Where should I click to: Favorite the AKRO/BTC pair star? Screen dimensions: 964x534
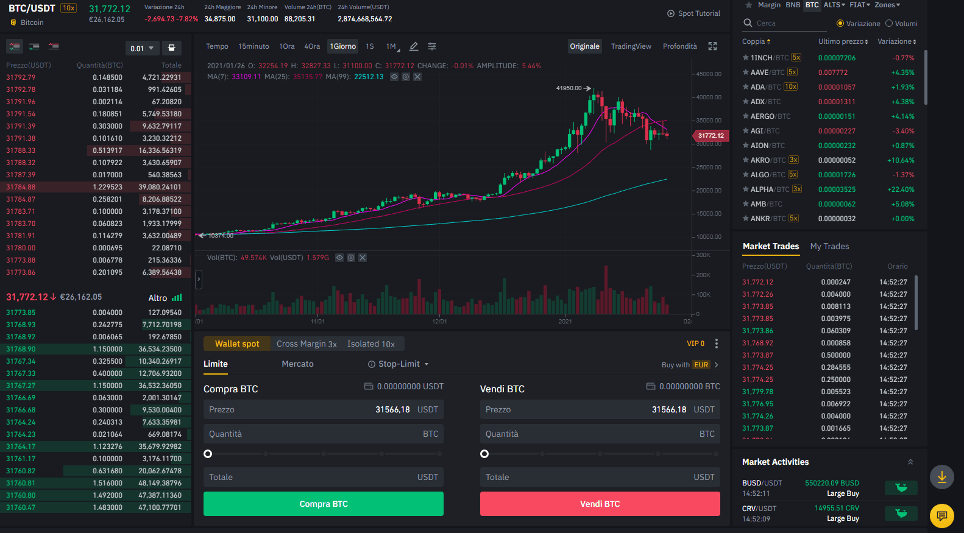pos(746,160)
